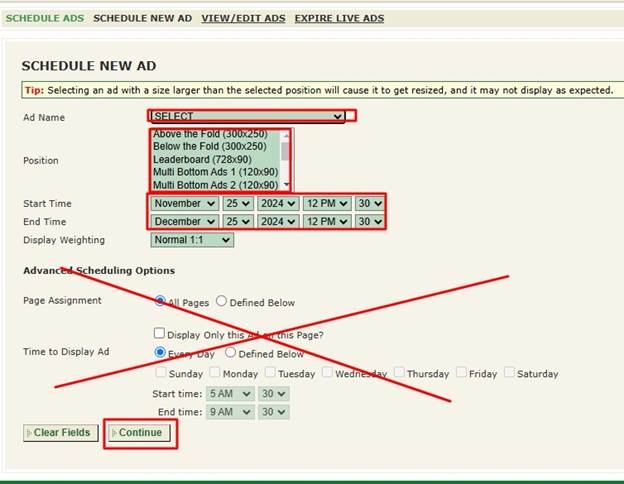Check the Thursday checkbox

pyautogui.click(x=399, y=372)
